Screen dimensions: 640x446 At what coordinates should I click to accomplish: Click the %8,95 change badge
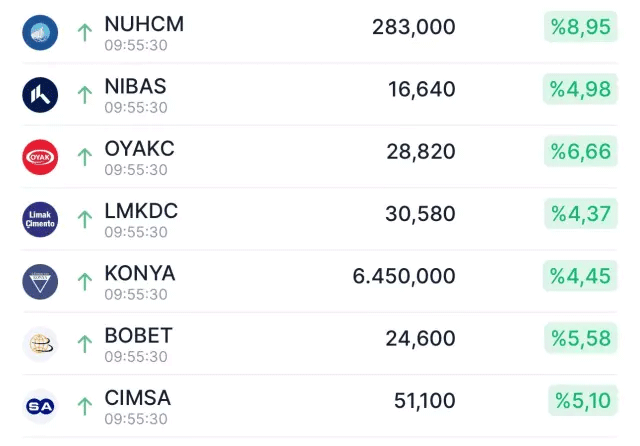580,27
